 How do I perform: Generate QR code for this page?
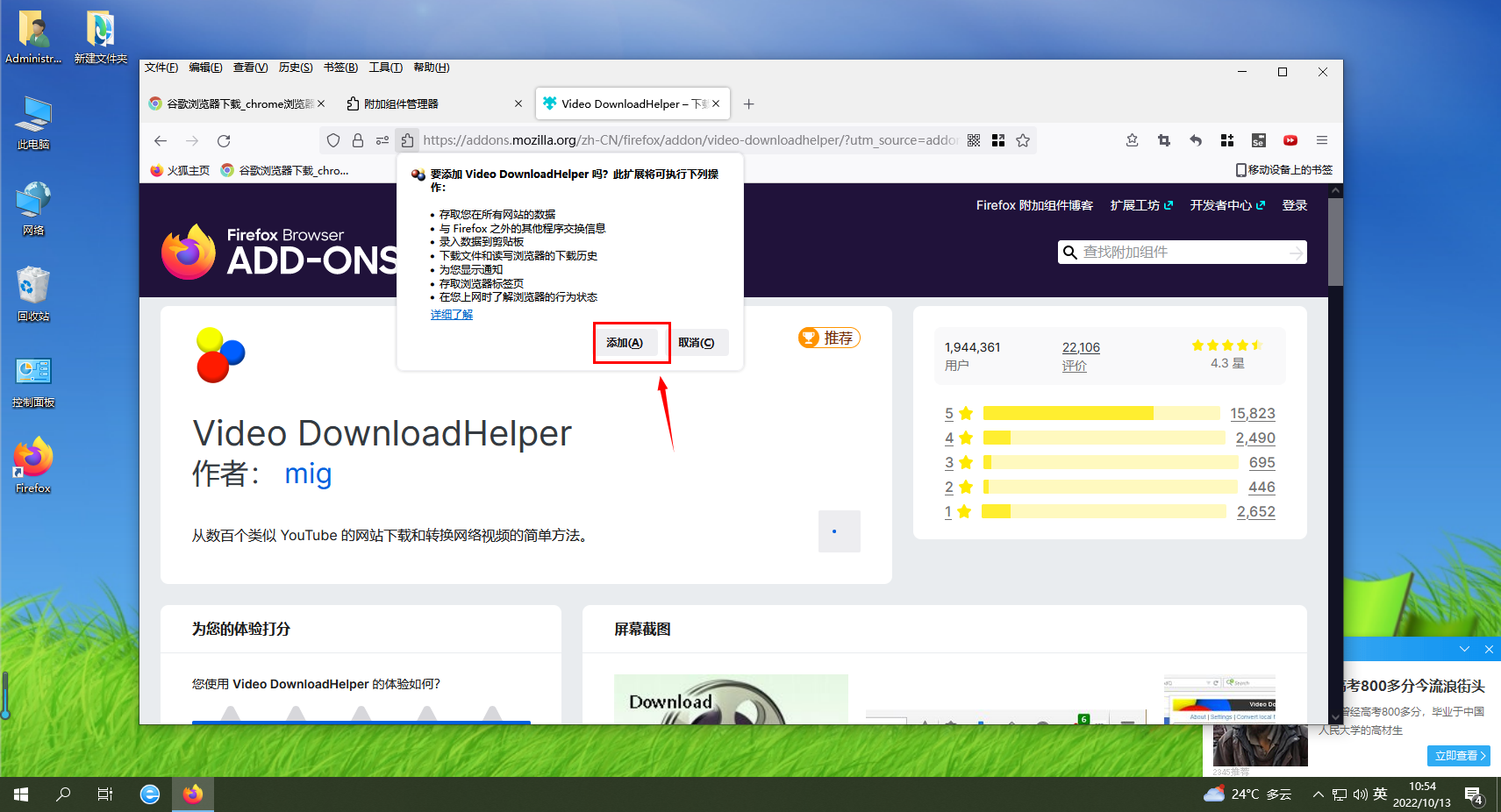(974, 140)
